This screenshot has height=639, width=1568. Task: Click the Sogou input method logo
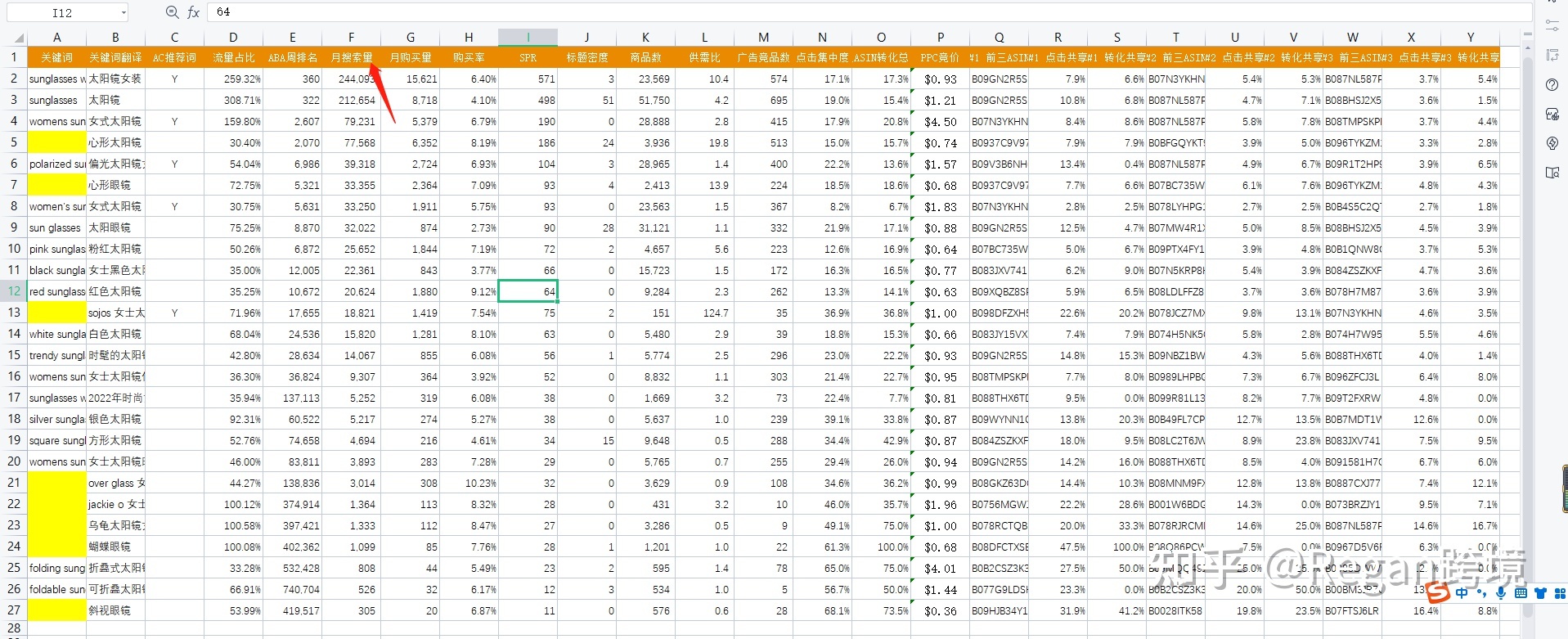coord(1440,592)
